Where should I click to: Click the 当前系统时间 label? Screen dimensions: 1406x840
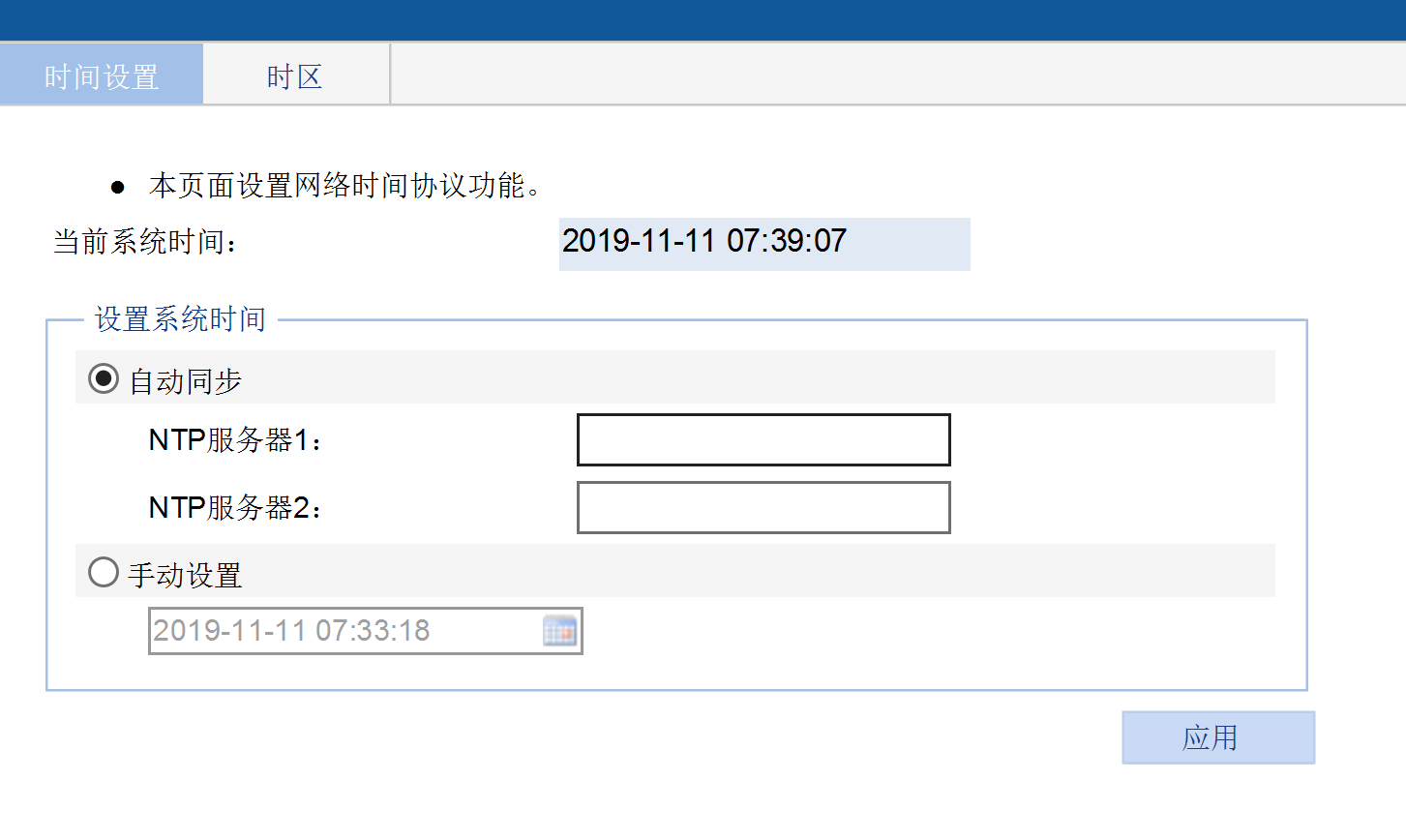tap(145, 242)
